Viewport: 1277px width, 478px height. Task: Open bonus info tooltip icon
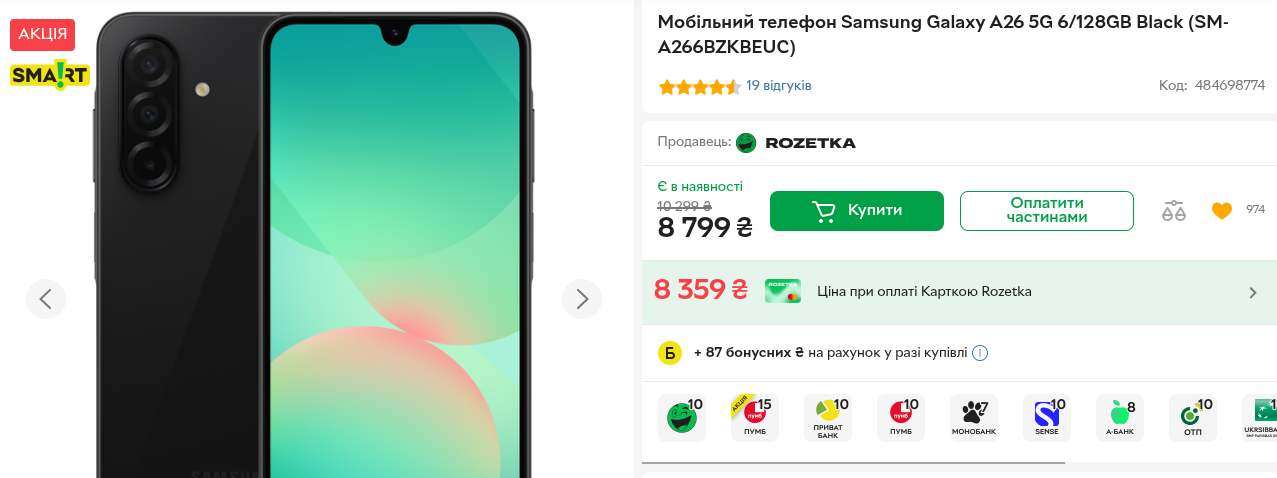[980, 353]
